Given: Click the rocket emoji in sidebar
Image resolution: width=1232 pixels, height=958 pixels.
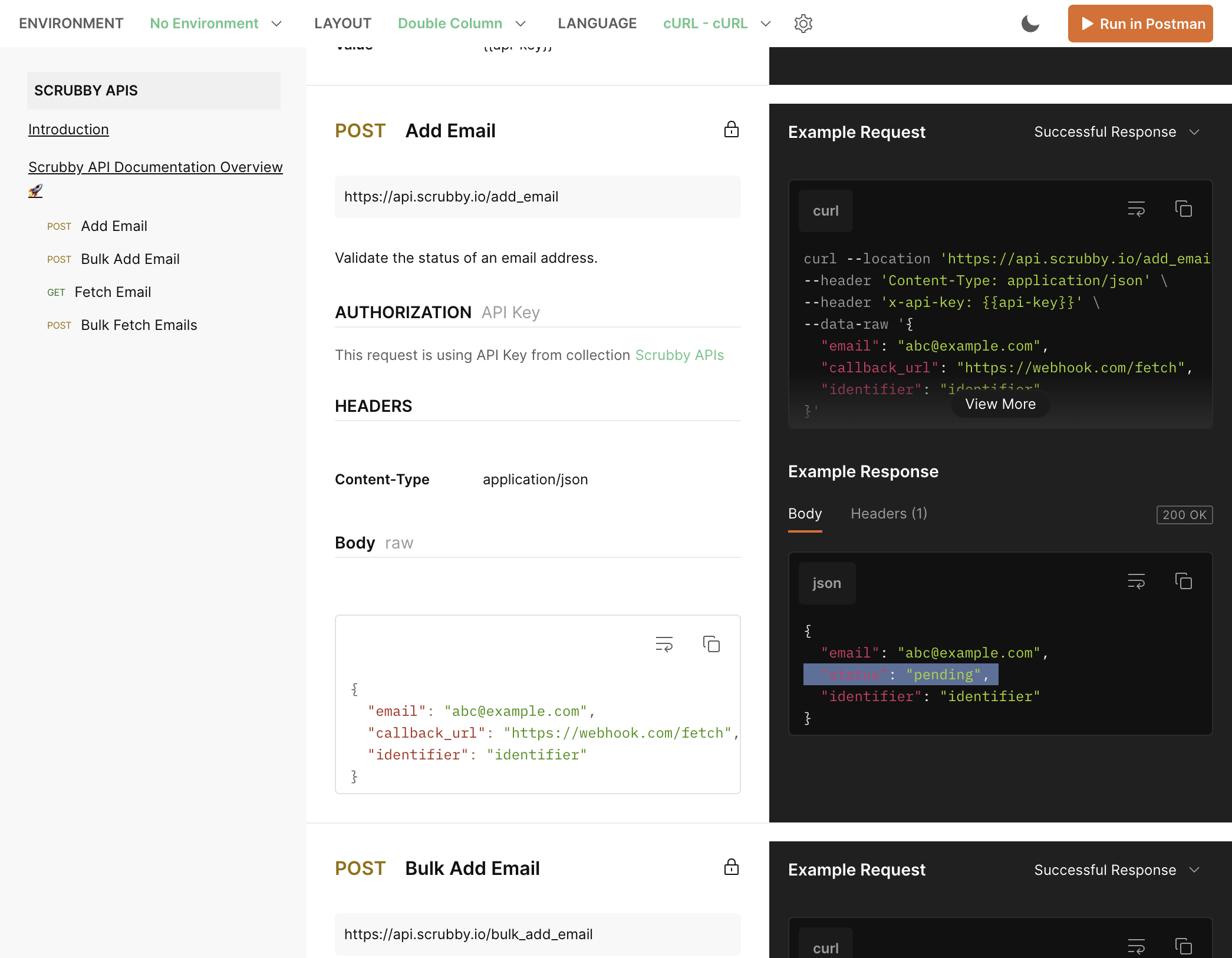Looking at the screenshot, I should [x=35, y=191].
